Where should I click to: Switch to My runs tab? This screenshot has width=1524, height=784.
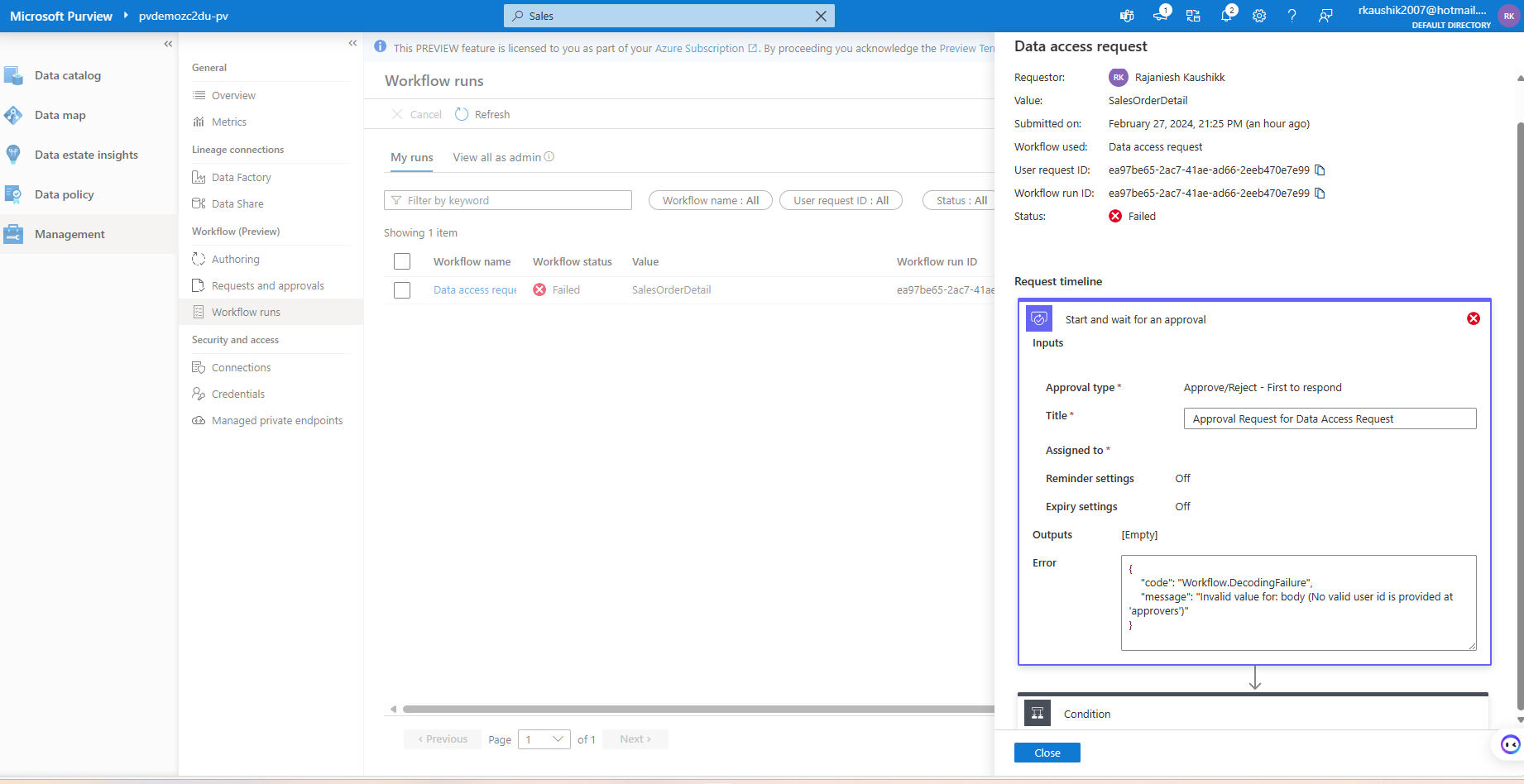click(x=412, y=157)
